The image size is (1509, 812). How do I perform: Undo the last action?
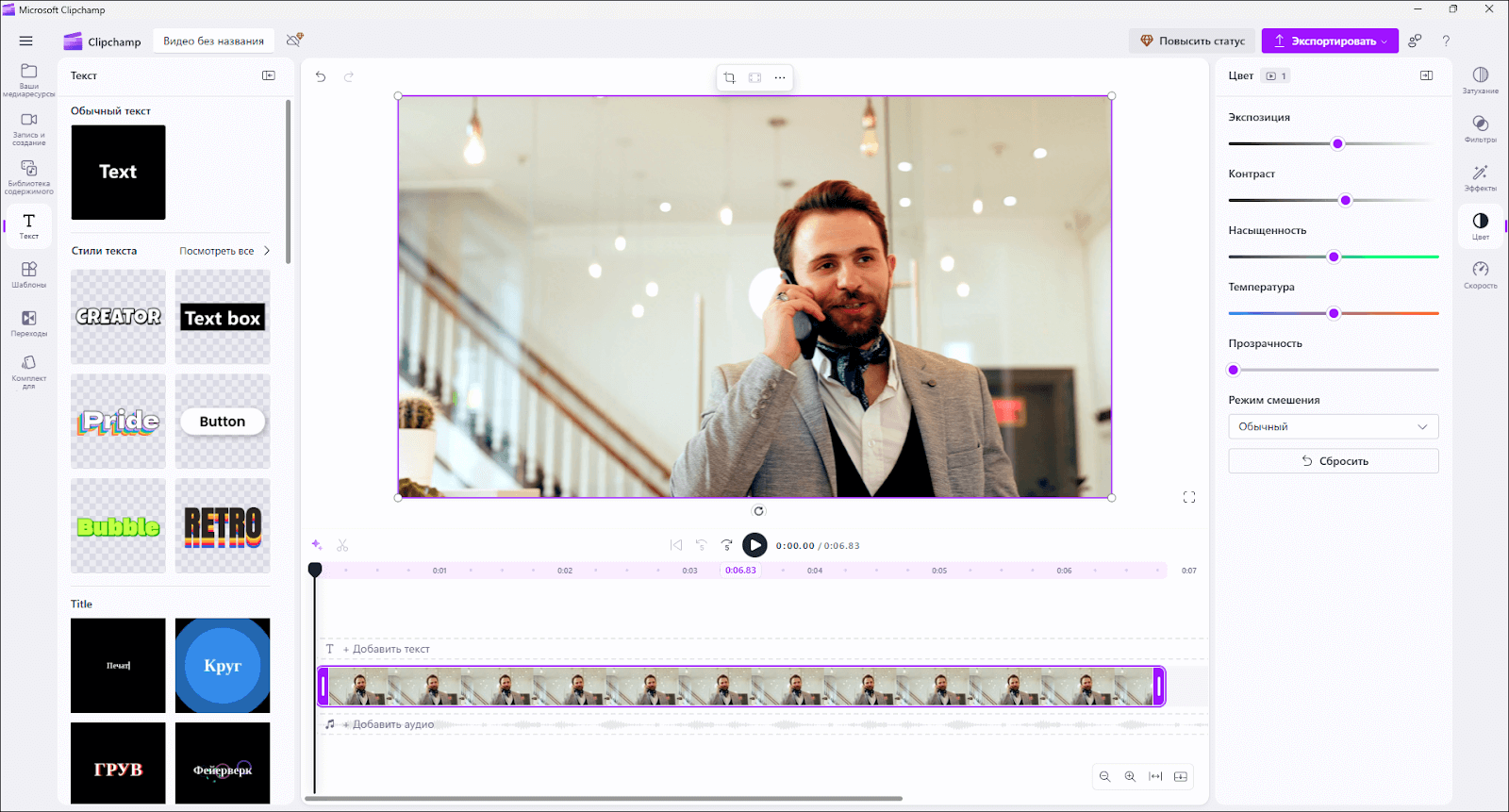point(321,76)
